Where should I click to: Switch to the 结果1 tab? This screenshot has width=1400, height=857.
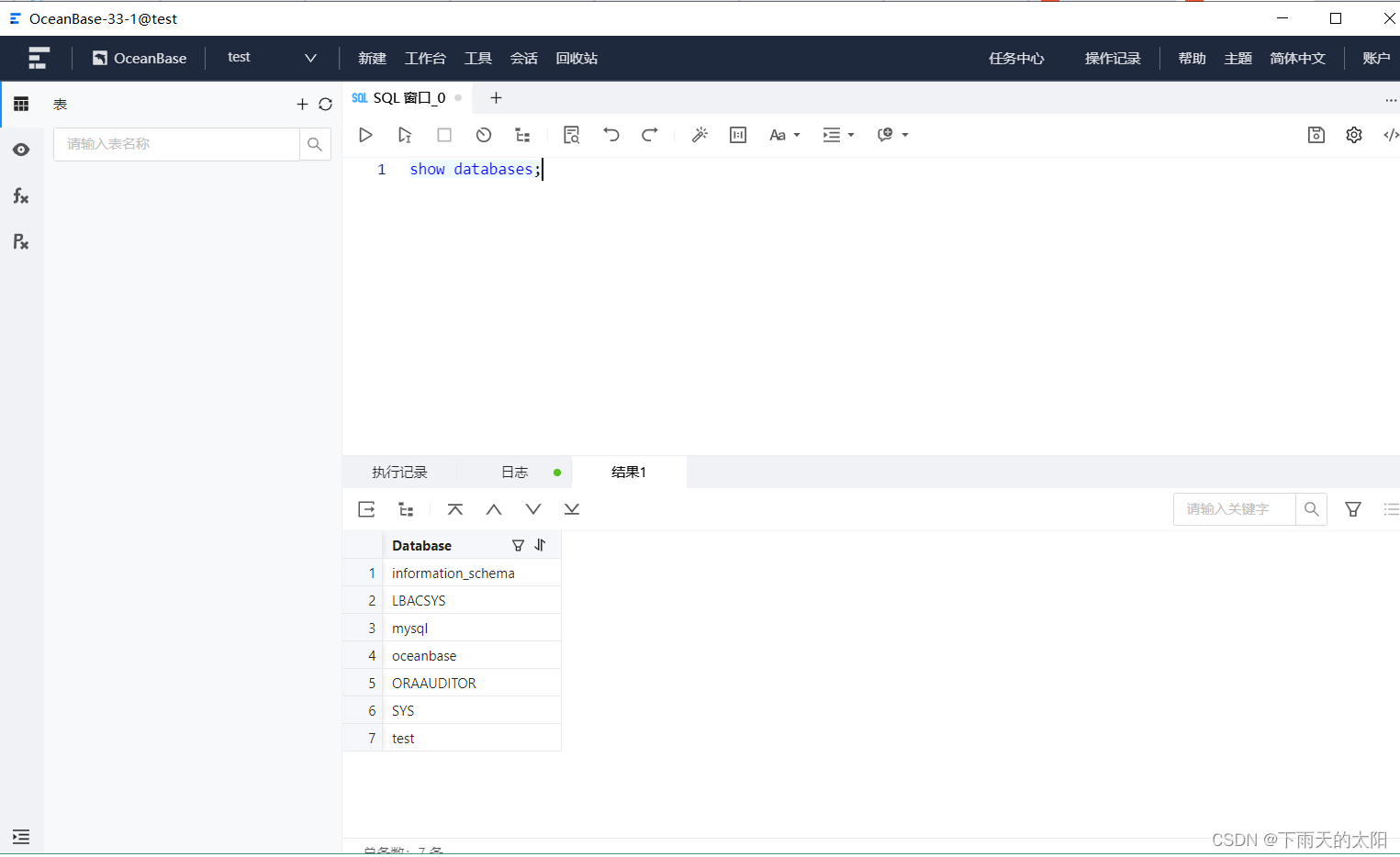629,472
